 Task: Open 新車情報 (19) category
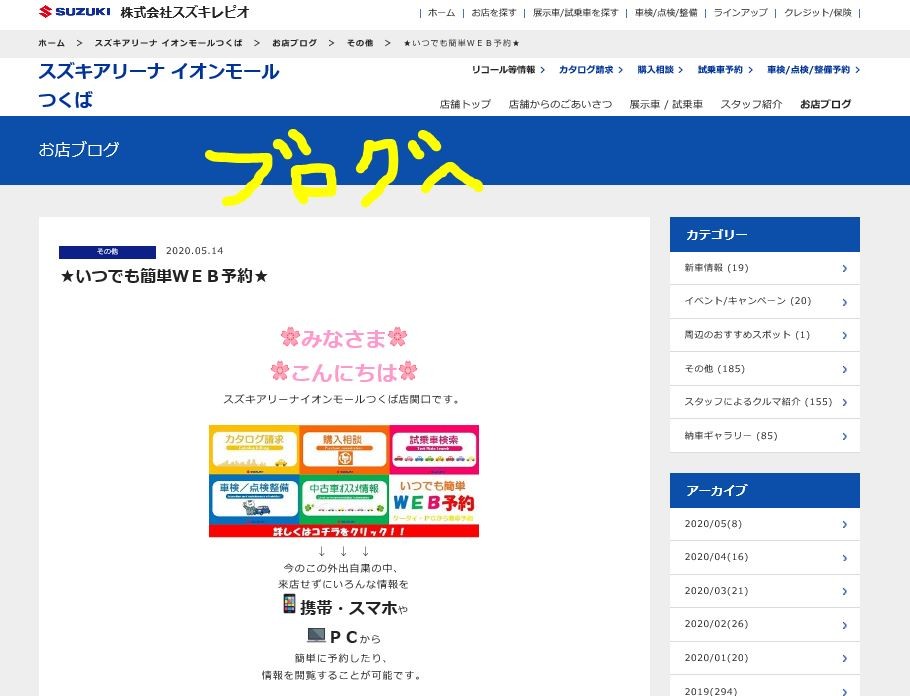(764, 268)
